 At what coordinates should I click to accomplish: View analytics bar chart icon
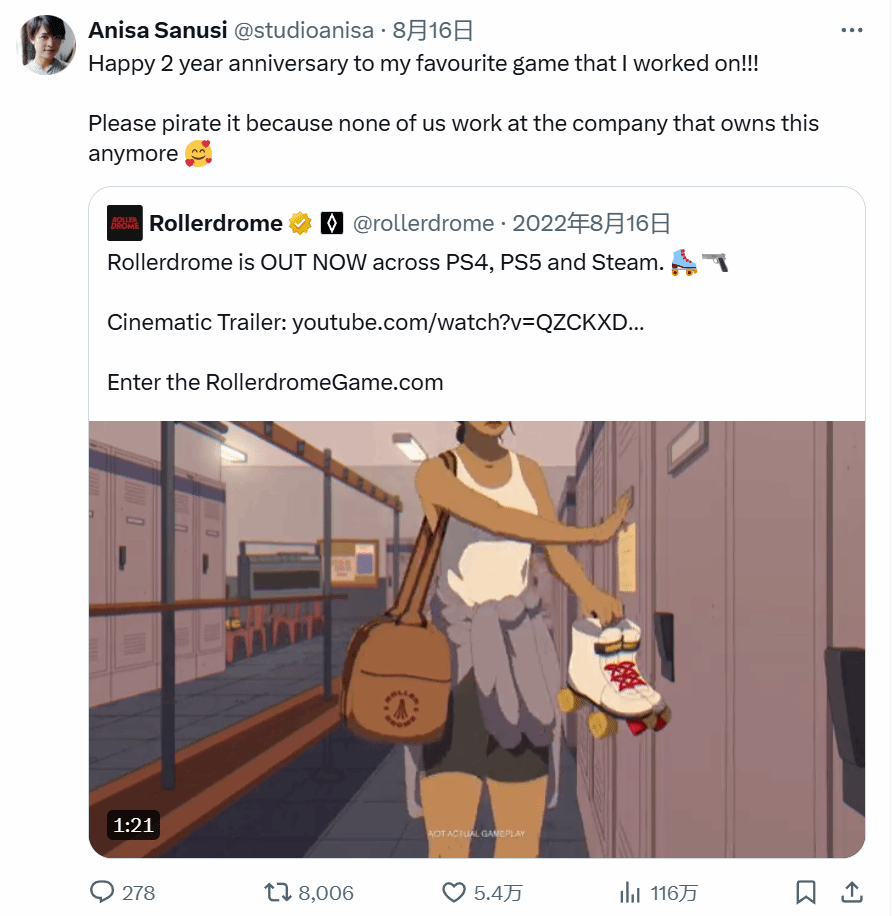pos(630,892)
